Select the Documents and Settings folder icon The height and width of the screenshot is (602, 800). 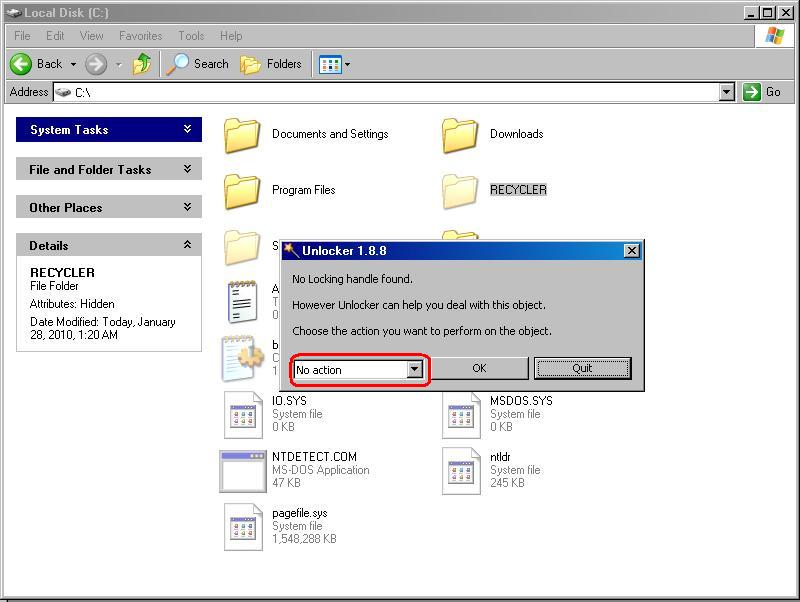241,135
